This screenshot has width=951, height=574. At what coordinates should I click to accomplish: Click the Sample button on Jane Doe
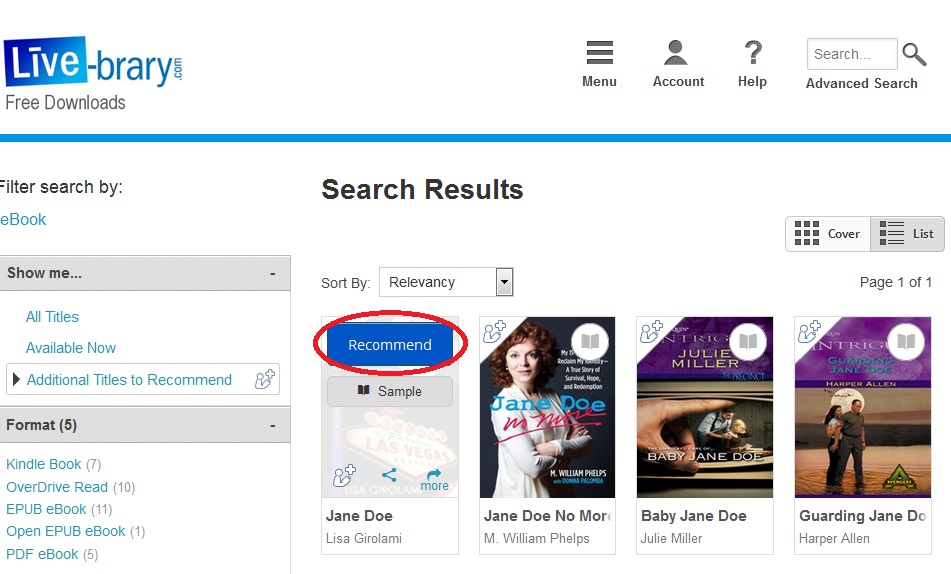click(390, 392)
